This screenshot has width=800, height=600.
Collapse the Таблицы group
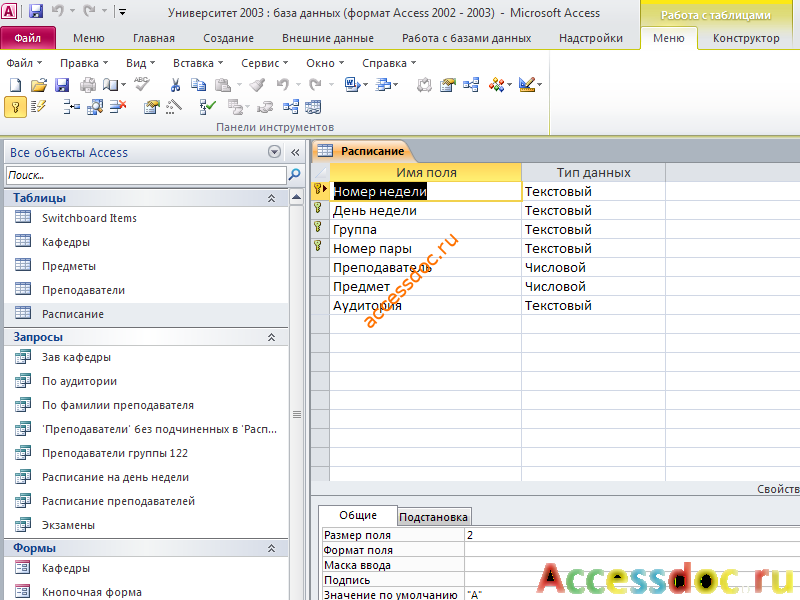click(271, 198)
